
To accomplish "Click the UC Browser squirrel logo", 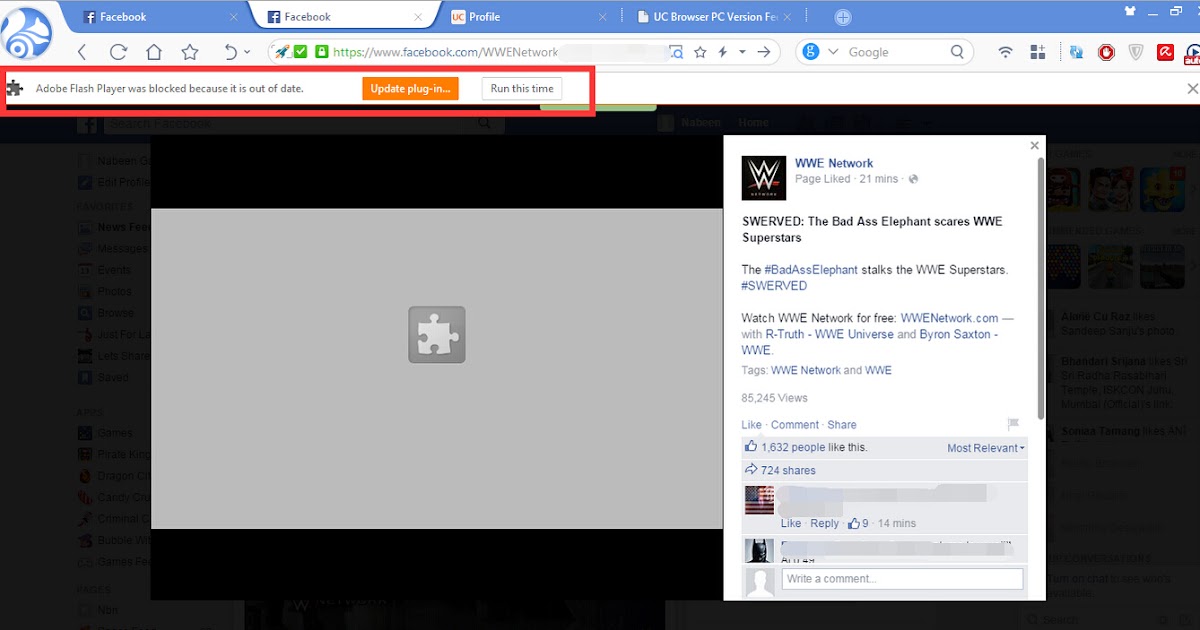I will [x=26, y=32].
